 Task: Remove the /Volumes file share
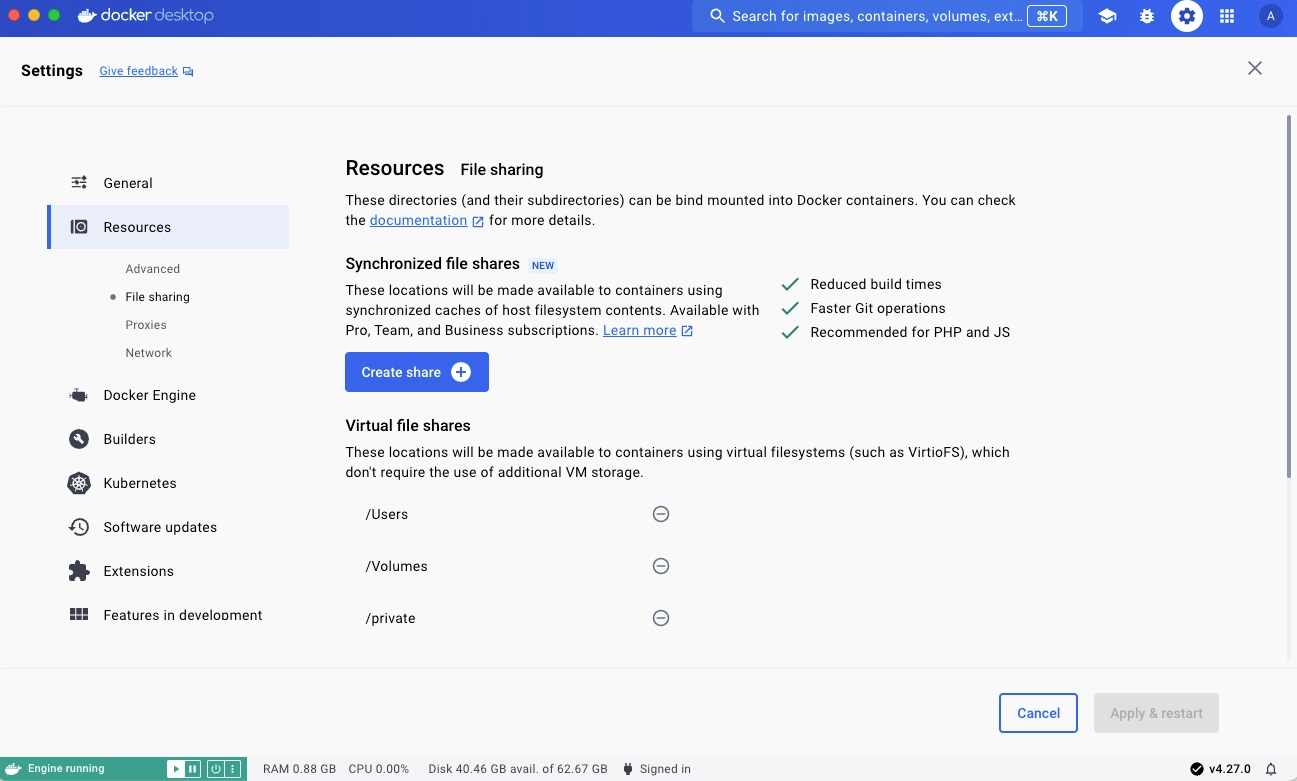coord(660,566)
